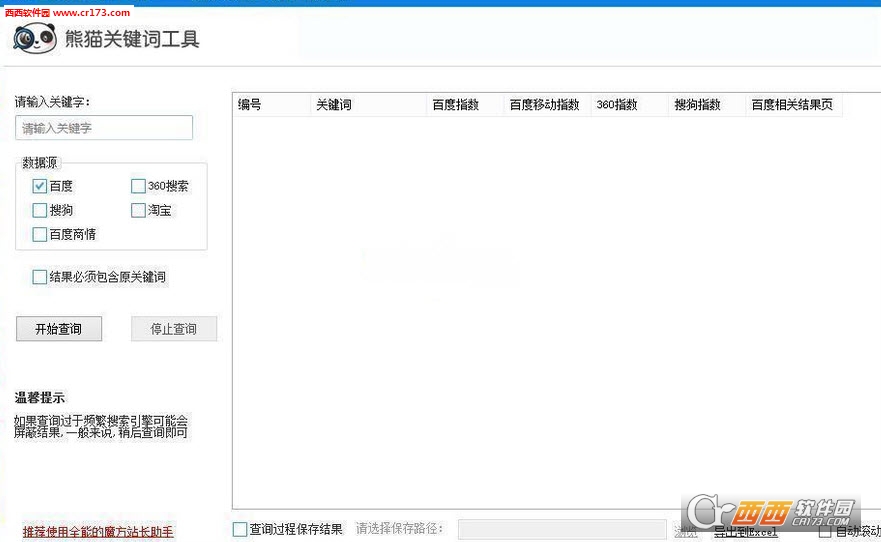
Task: Focus the 请输入关键字 keyword input field
Action: click(x=104, y=128)
